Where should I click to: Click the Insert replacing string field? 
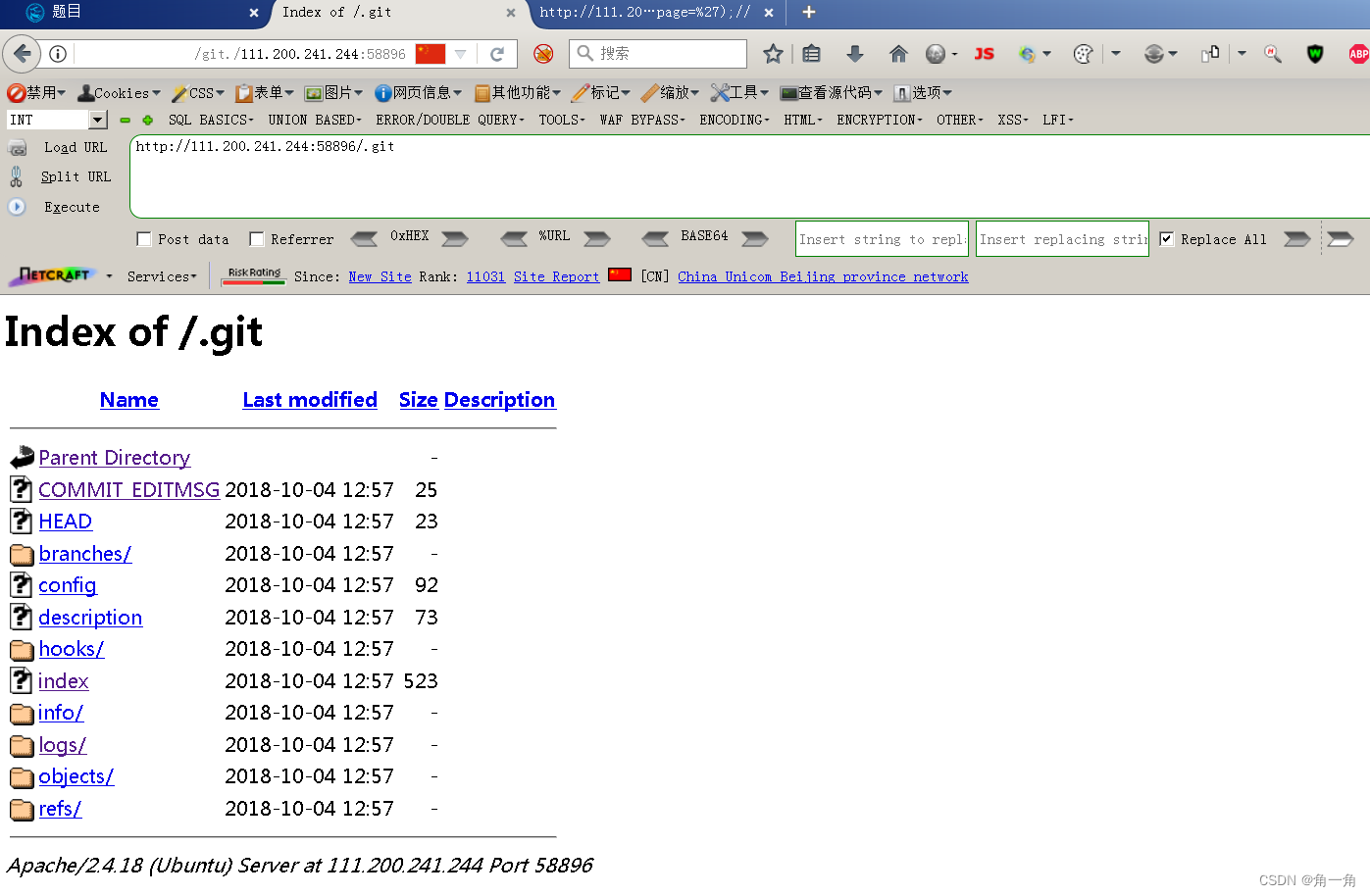tap(1063, 239)
